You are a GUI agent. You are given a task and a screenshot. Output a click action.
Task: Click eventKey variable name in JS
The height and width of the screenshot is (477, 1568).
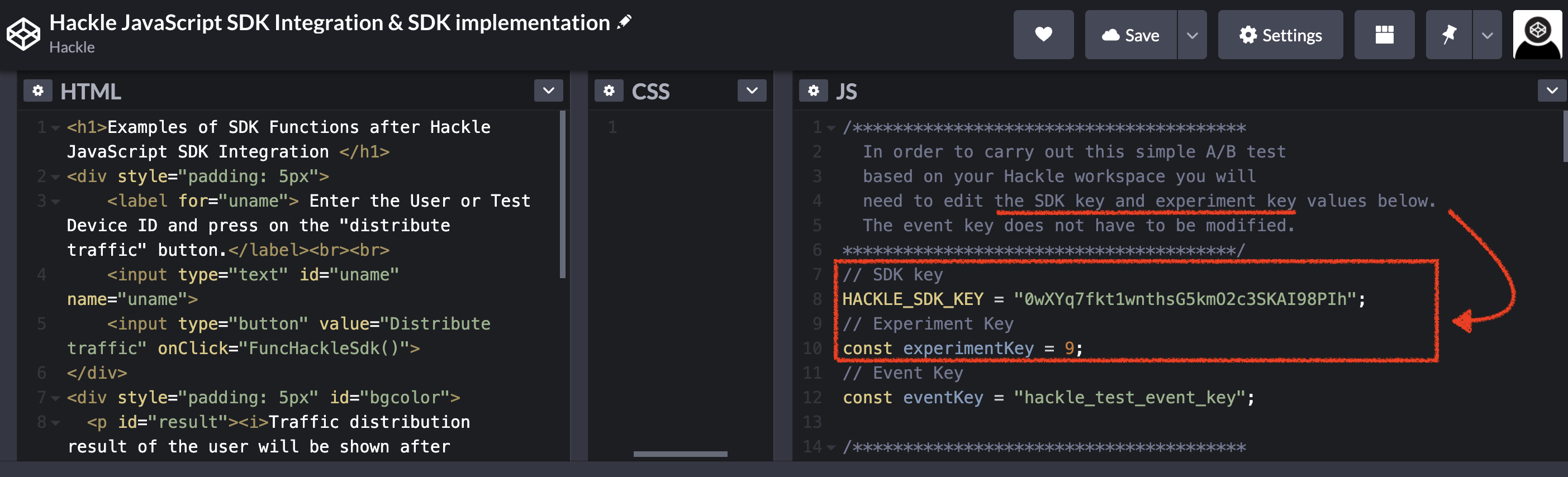(x=943, y=398)
